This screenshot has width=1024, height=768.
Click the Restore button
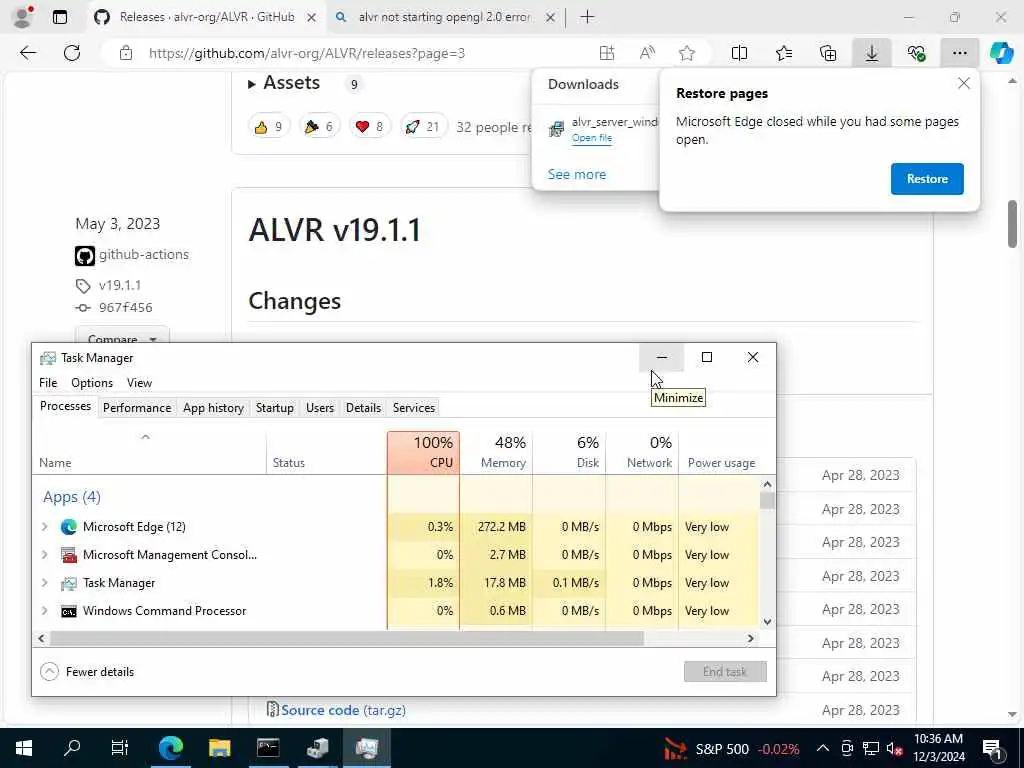click(927, 179)
